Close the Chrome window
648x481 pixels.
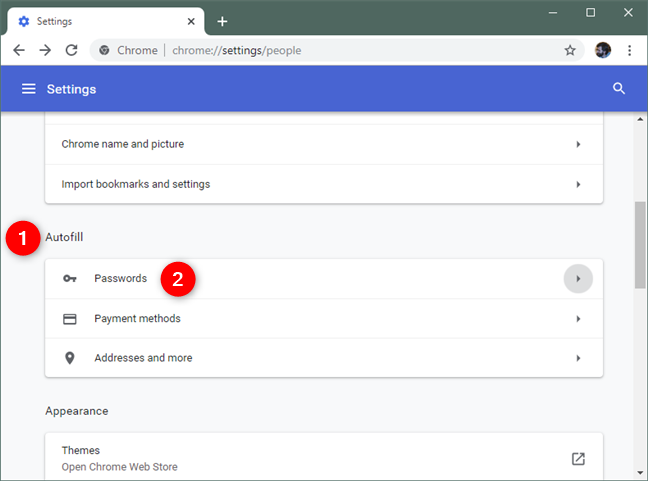coord(628,13)
